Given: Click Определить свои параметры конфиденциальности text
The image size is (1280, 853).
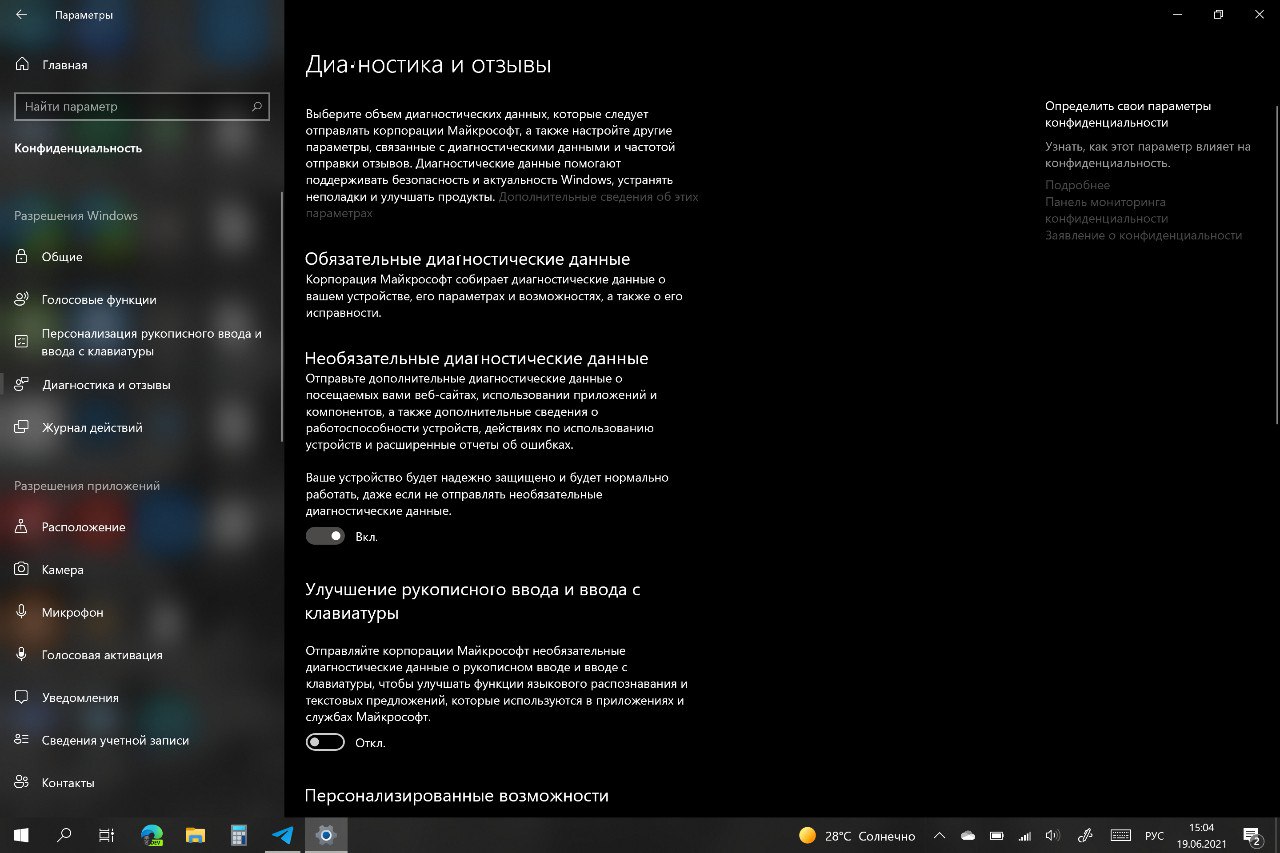Looking at the screenshot, I should [x=1127, y=114].
